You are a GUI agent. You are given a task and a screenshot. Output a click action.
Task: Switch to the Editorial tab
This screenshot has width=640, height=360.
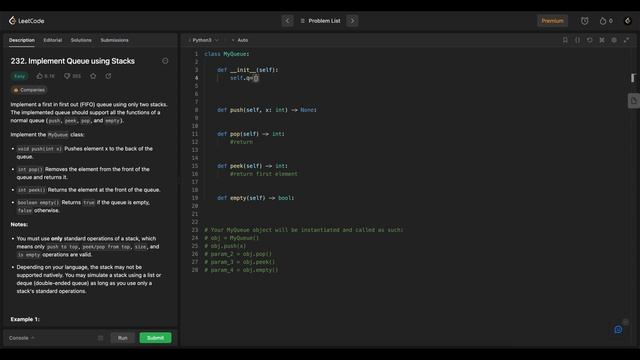[53, 40]
